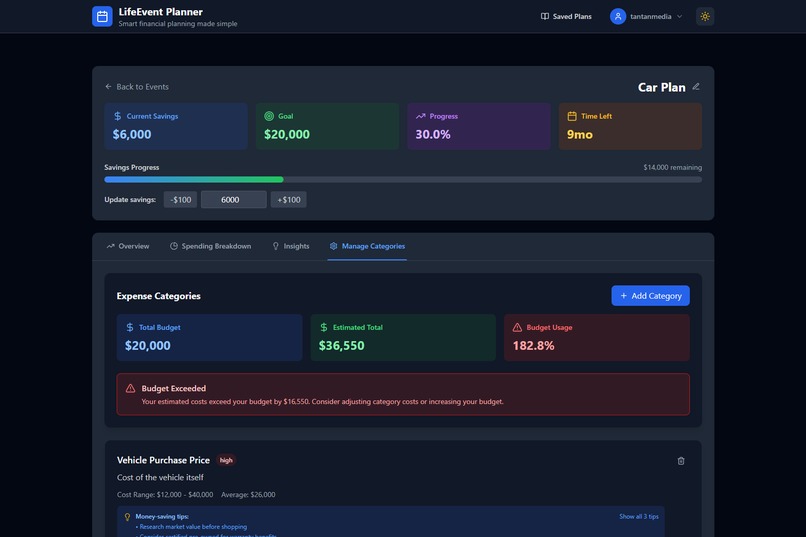Edit the Car Plan name with the pencil icon
This screenshot has height=537, width=806.
click(696, 87)
